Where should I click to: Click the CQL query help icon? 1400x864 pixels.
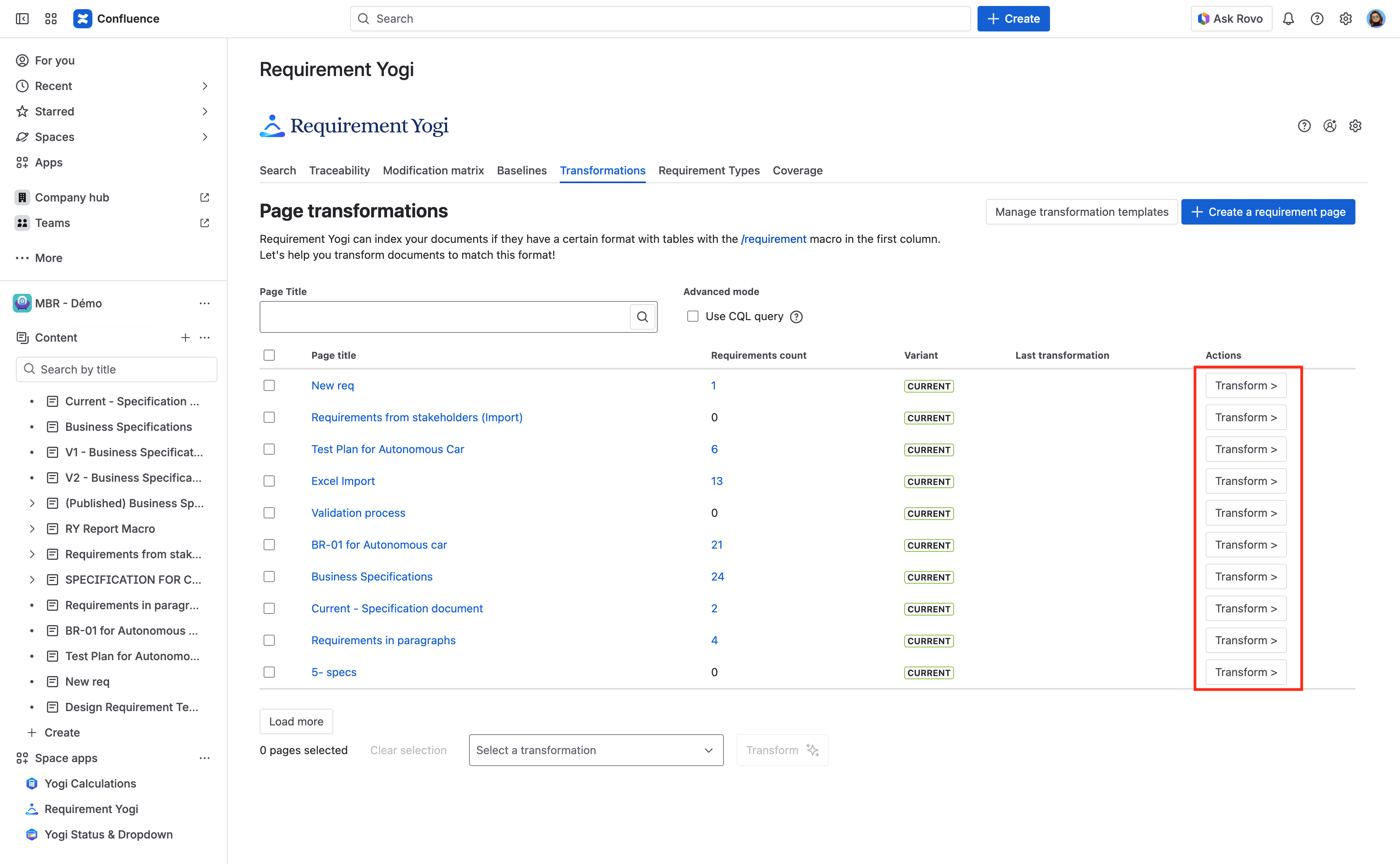796,317
